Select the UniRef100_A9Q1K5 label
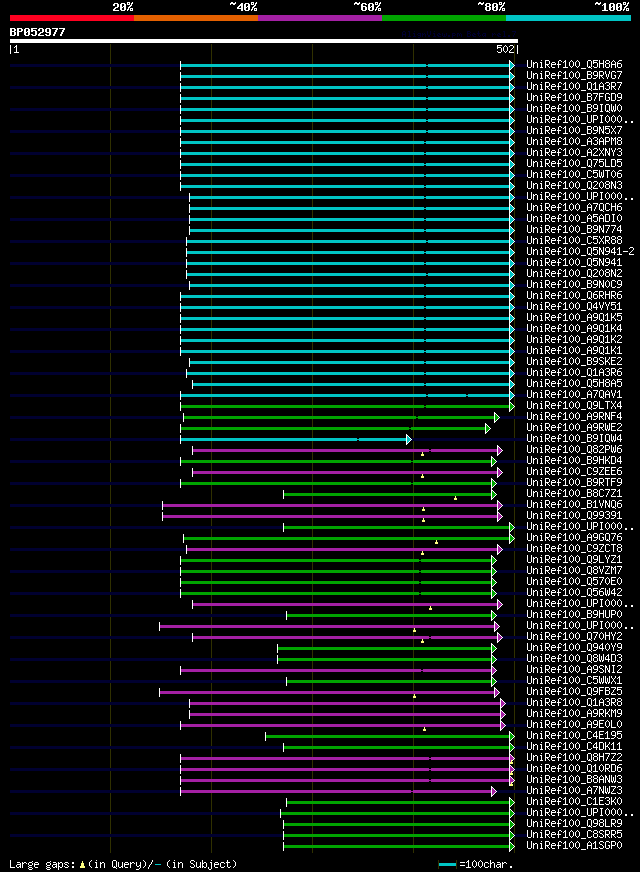640x872 pixels. pos(574,318)
